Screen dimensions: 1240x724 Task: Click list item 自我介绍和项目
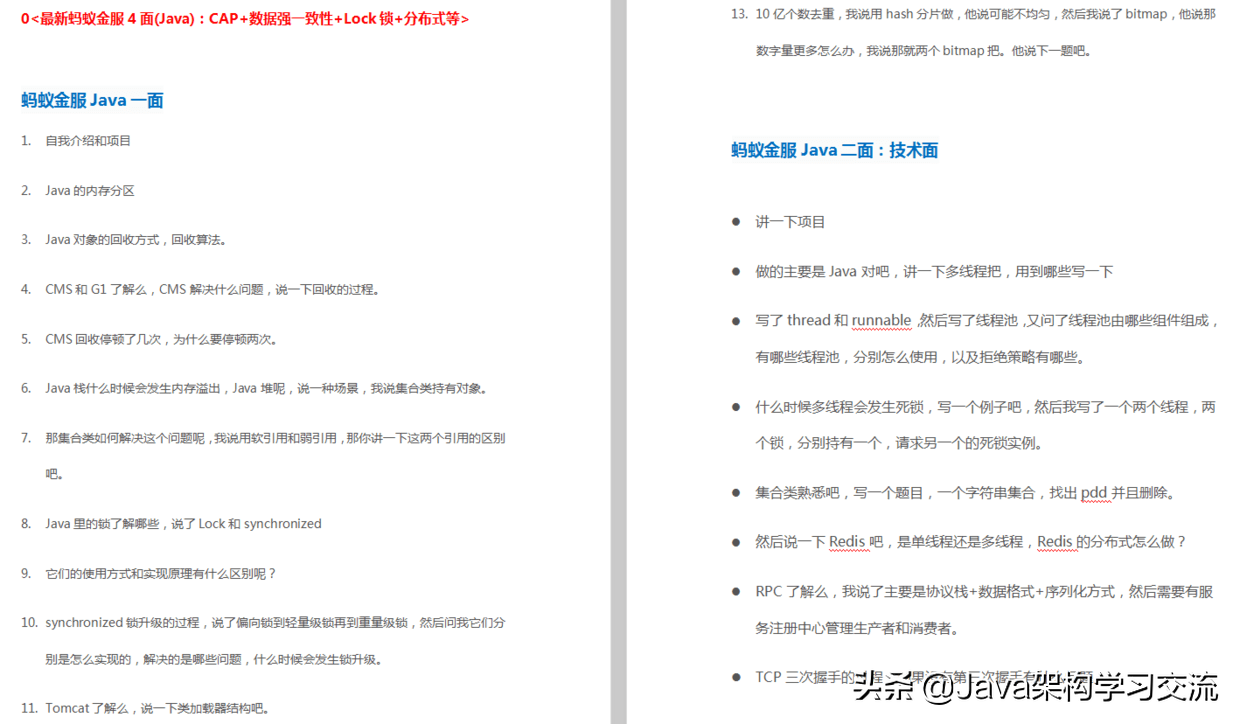point(88,141)
